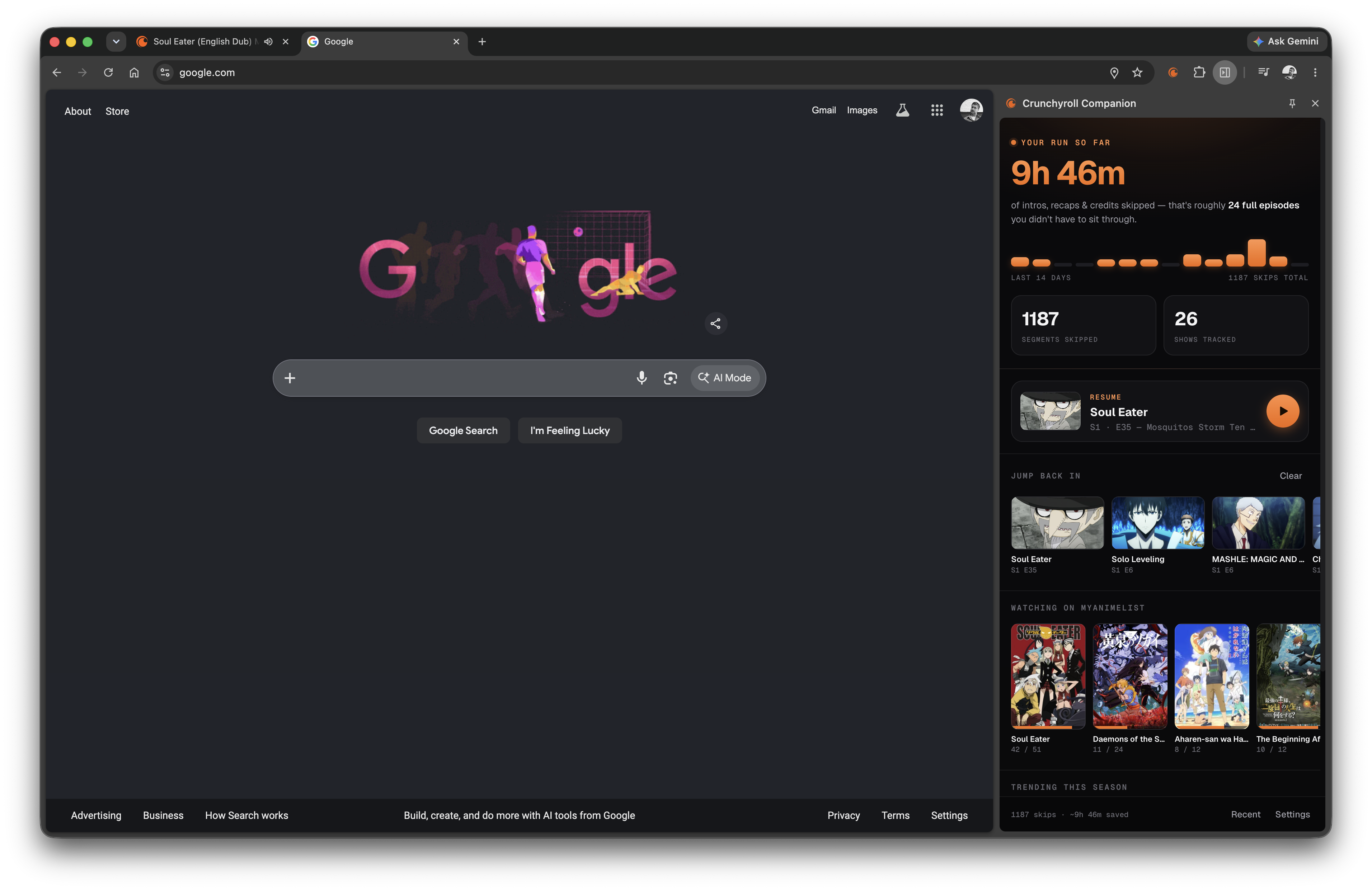Open How Search works link
This screenshot has height=891, width=1372.
[247, 815]
